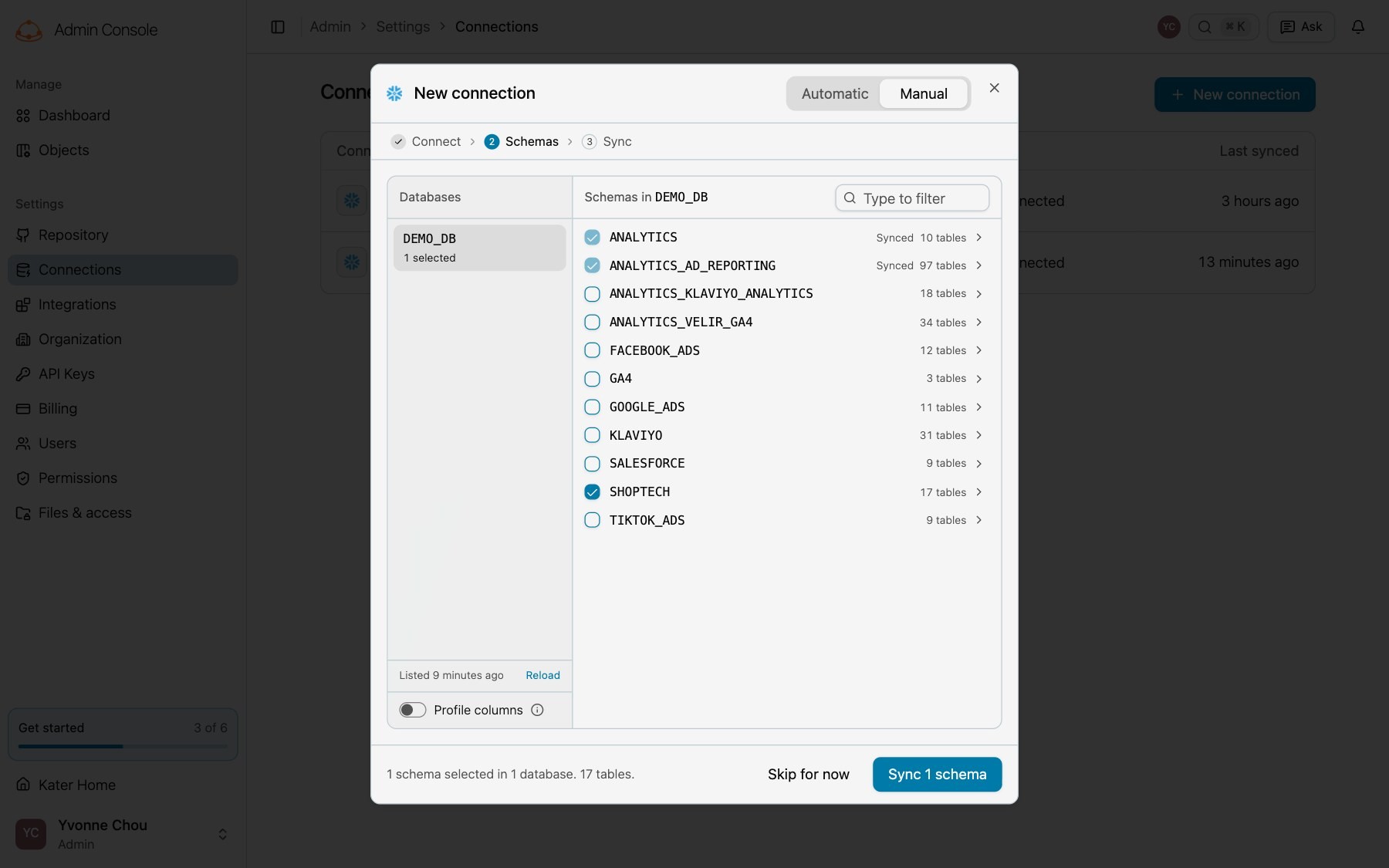Open the Ask button
Image resolution: width=1389 pixels, height=868 pixels.
(x=1301, y=27)
